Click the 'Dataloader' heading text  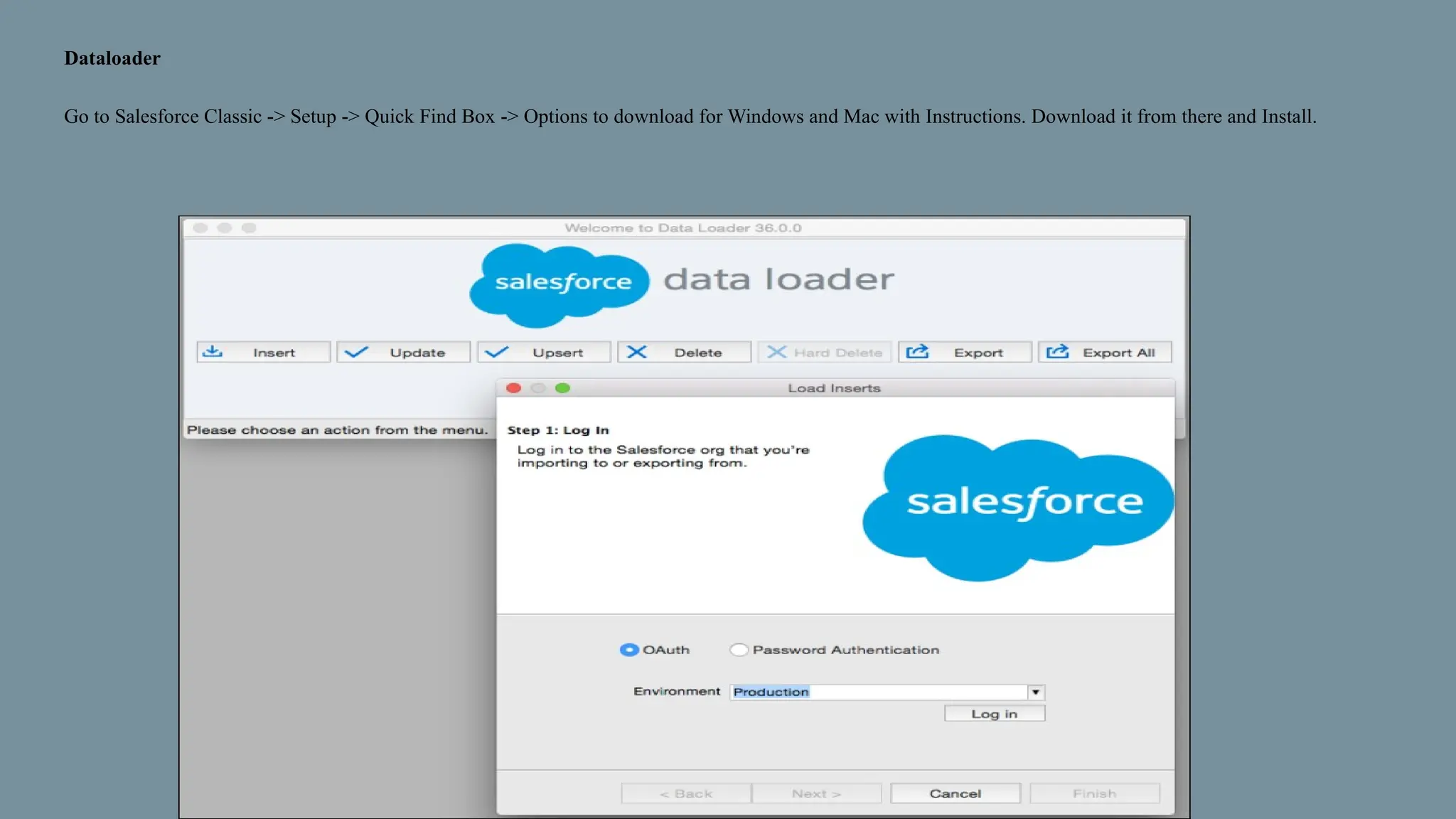[112, 58]
